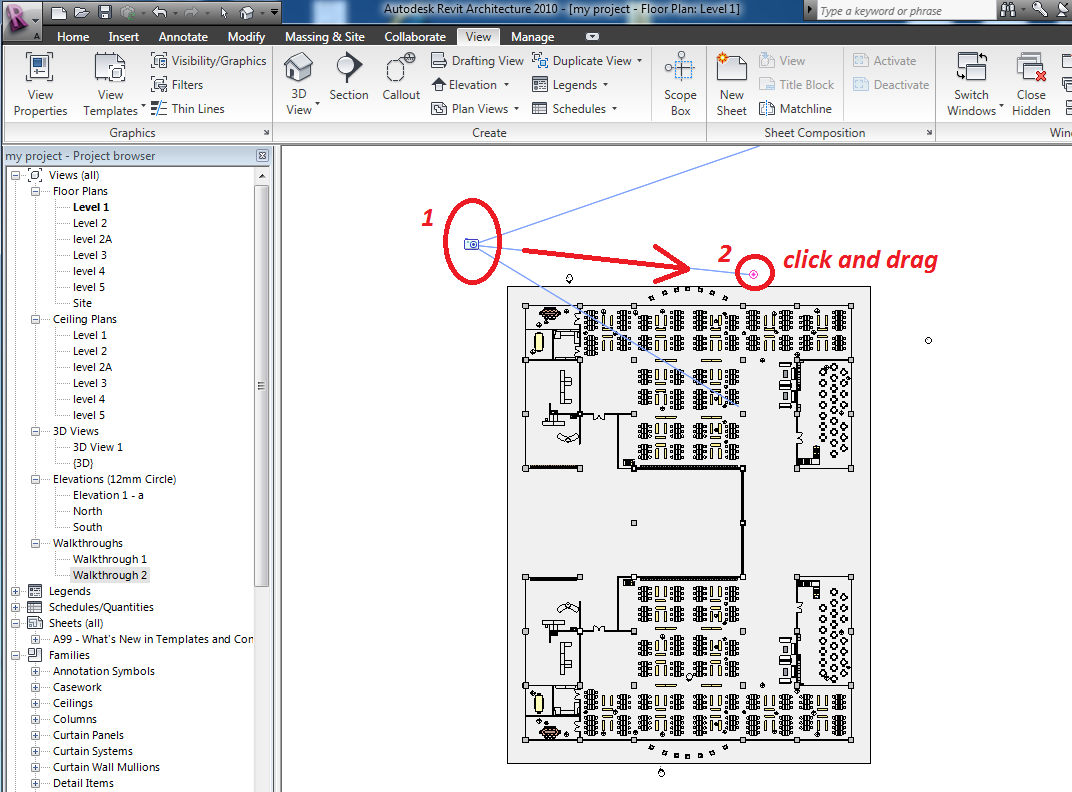The image size is (1072, 792).
Task: Open Sheet Composition panel launcher arrow
Action: point(929,133)
